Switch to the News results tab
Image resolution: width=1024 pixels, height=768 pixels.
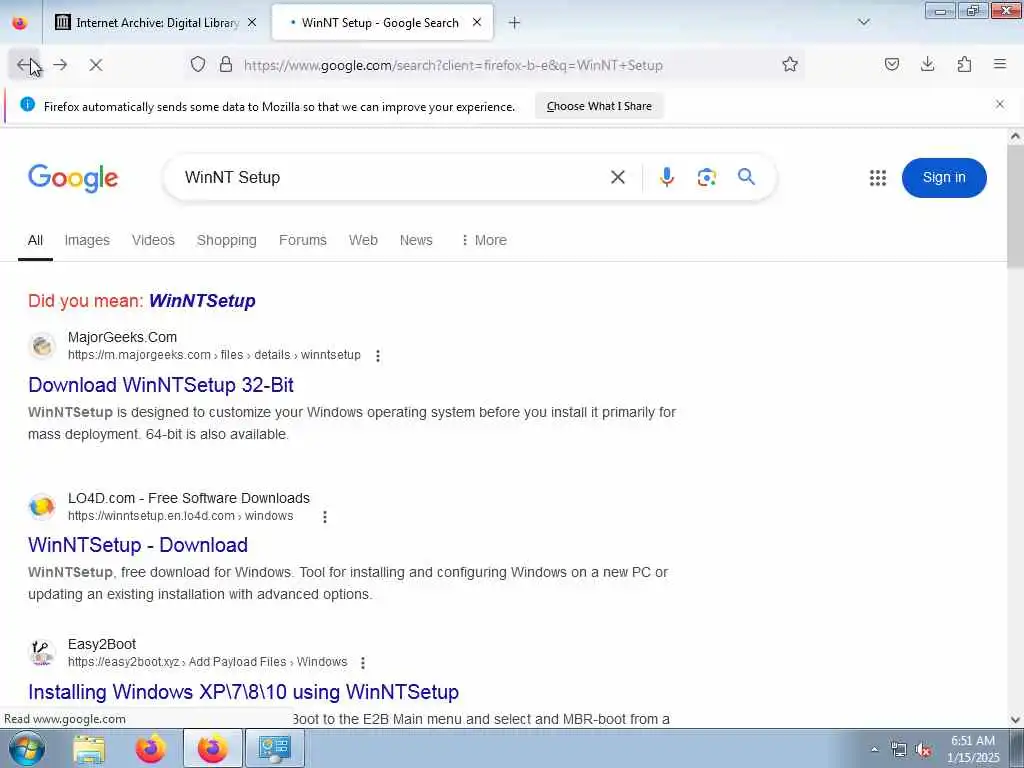pyautogui.click(x=416, y=240)
